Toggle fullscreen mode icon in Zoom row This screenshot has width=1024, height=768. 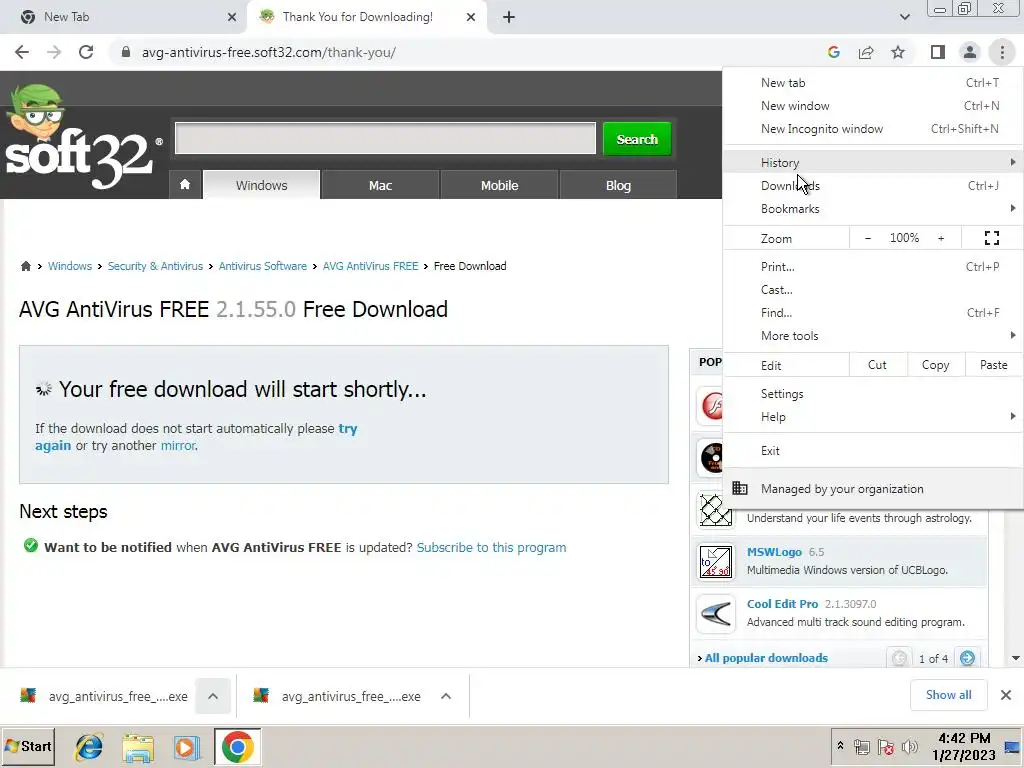pyautogui.click(x=991, y=238)
